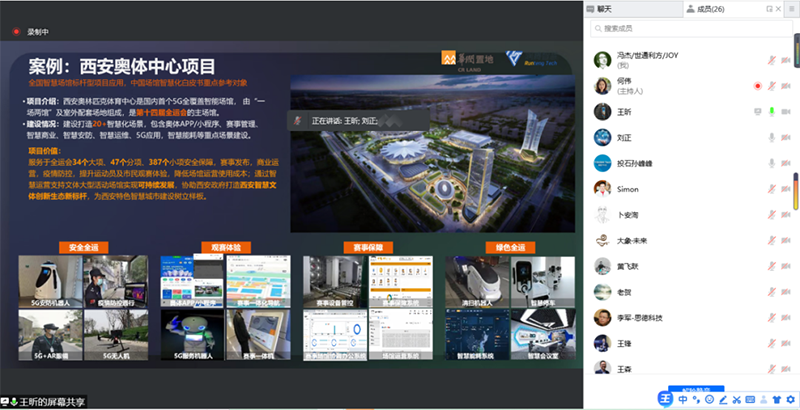Toggle 大象·未来's muted microphone icon
Image resolution: width=800 pixels, height=410 pixels.
(x=772, y=240)
